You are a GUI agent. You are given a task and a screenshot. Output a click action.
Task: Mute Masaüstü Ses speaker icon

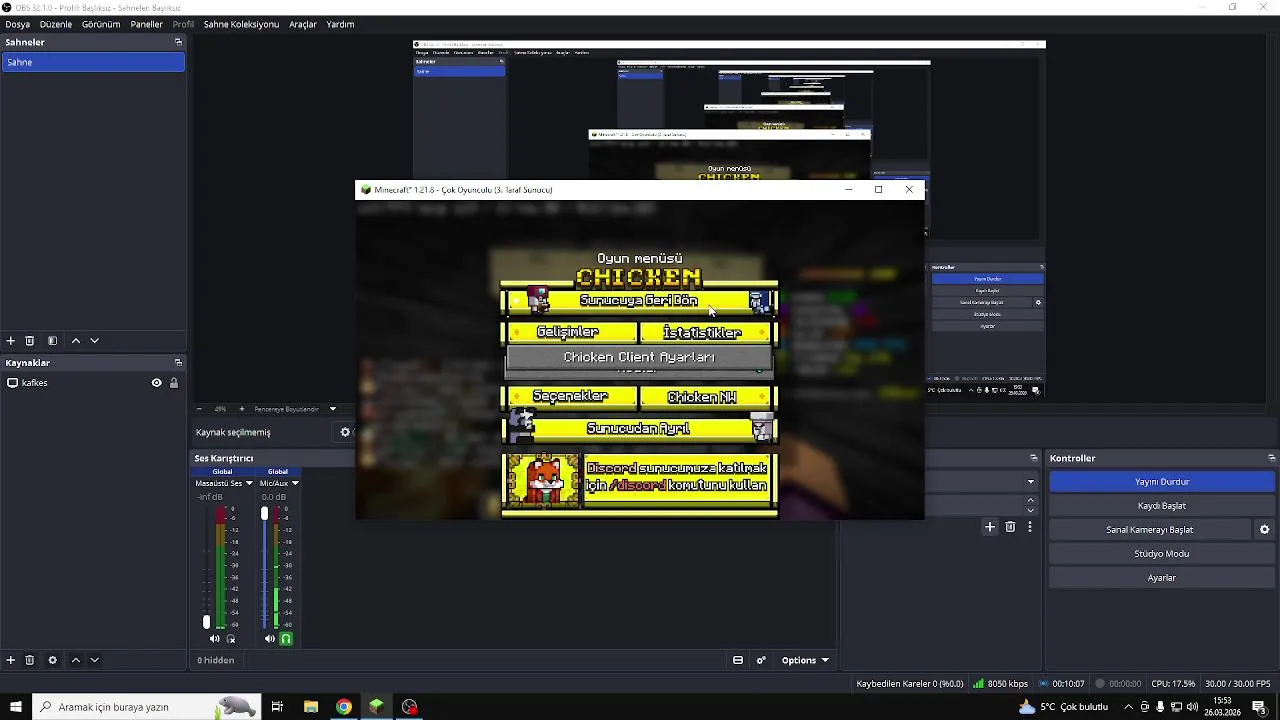214,639
